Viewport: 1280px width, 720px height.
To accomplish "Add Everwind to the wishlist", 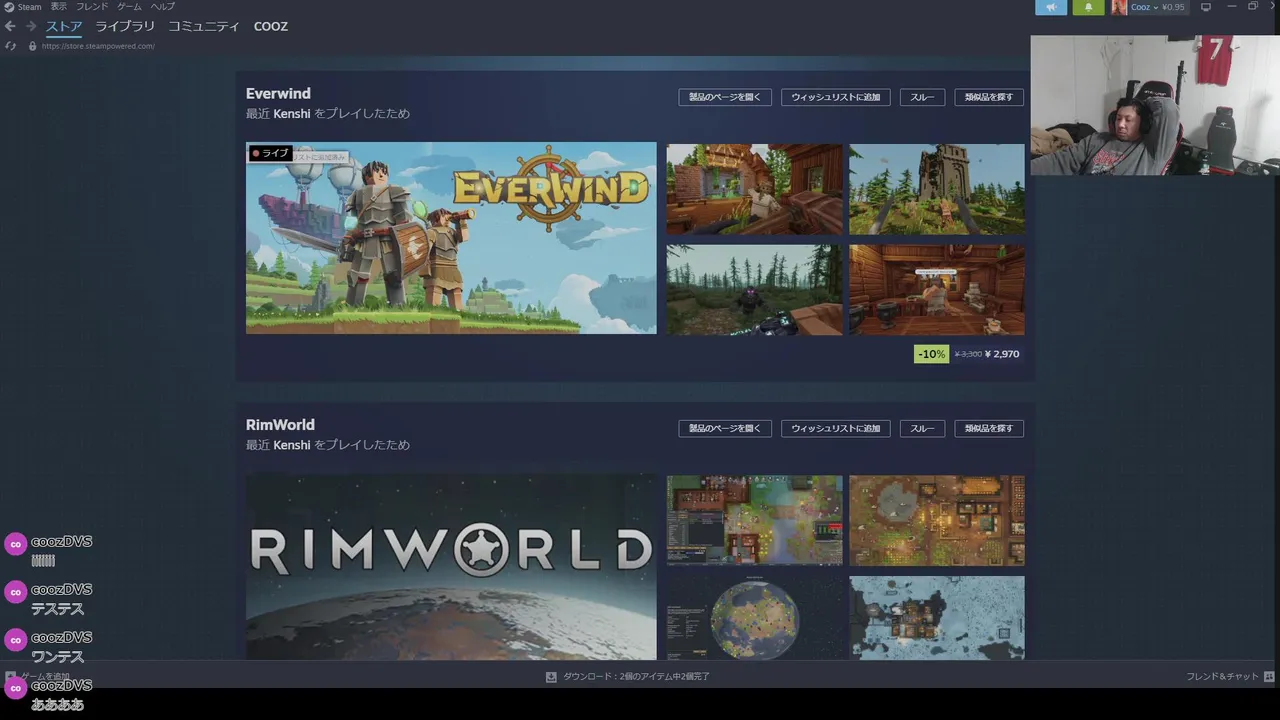I will 835,97.
